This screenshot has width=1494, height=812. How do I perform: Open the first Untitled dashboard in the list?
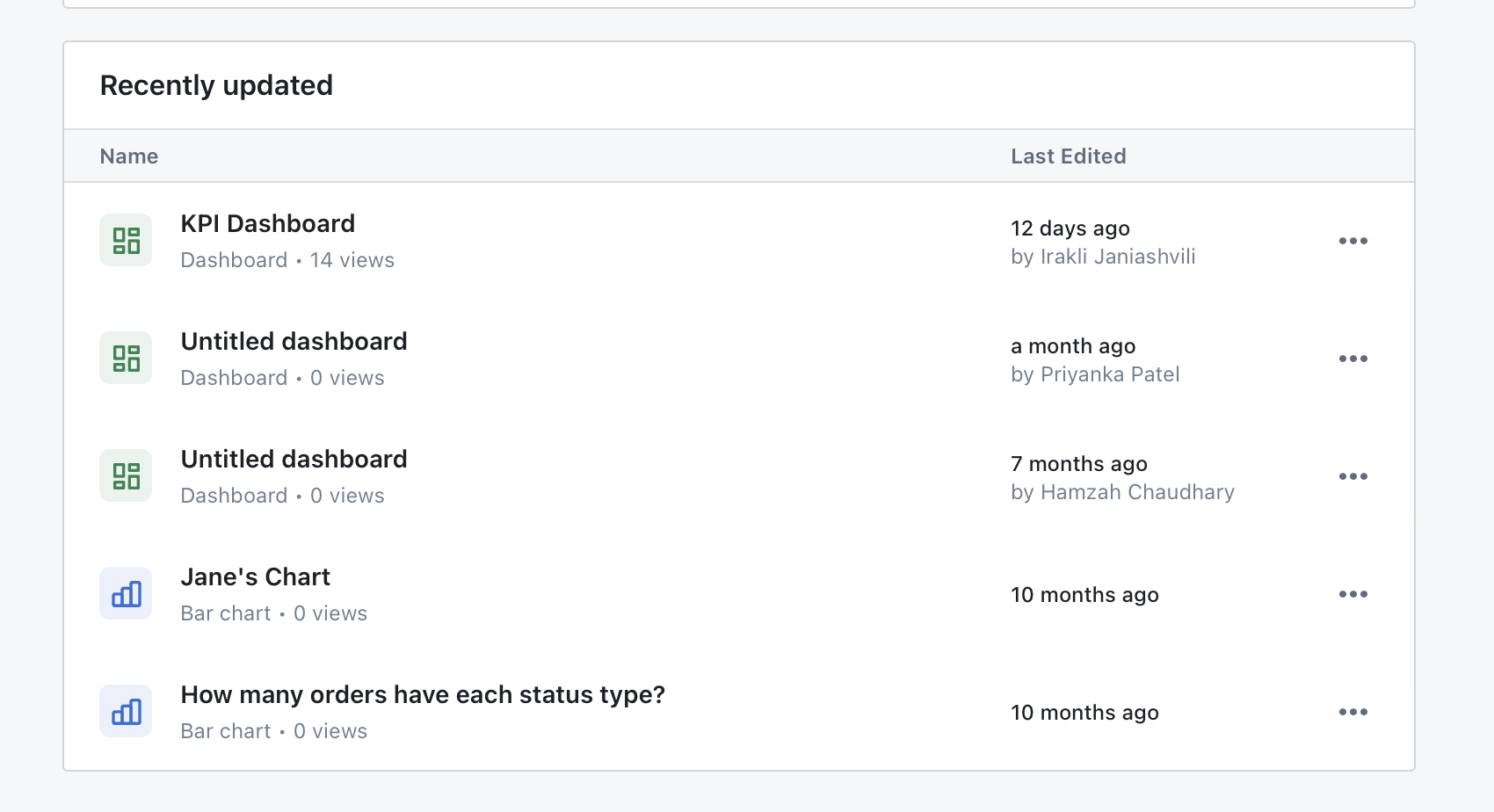pyautogui.click(x=294, y=341)
